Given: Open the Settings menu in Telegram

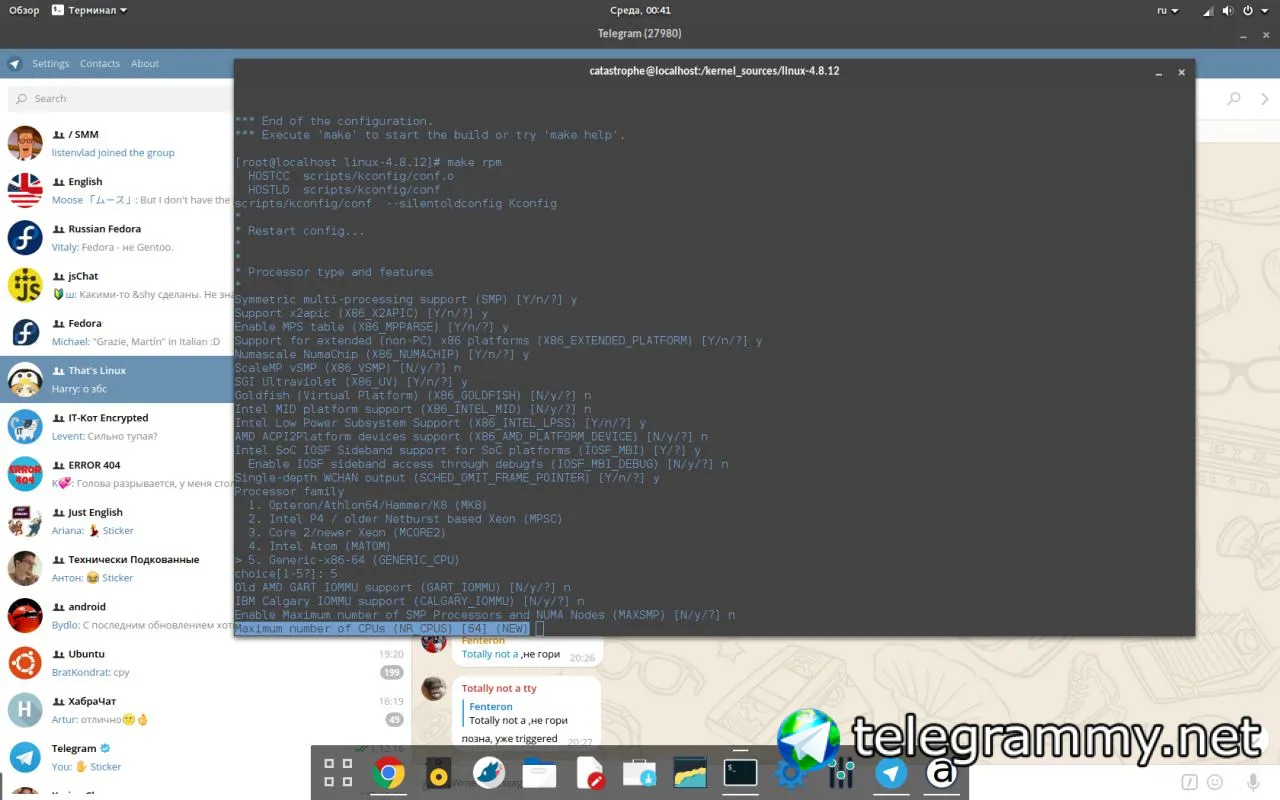Looking at the screenshot, I should 51,64.
